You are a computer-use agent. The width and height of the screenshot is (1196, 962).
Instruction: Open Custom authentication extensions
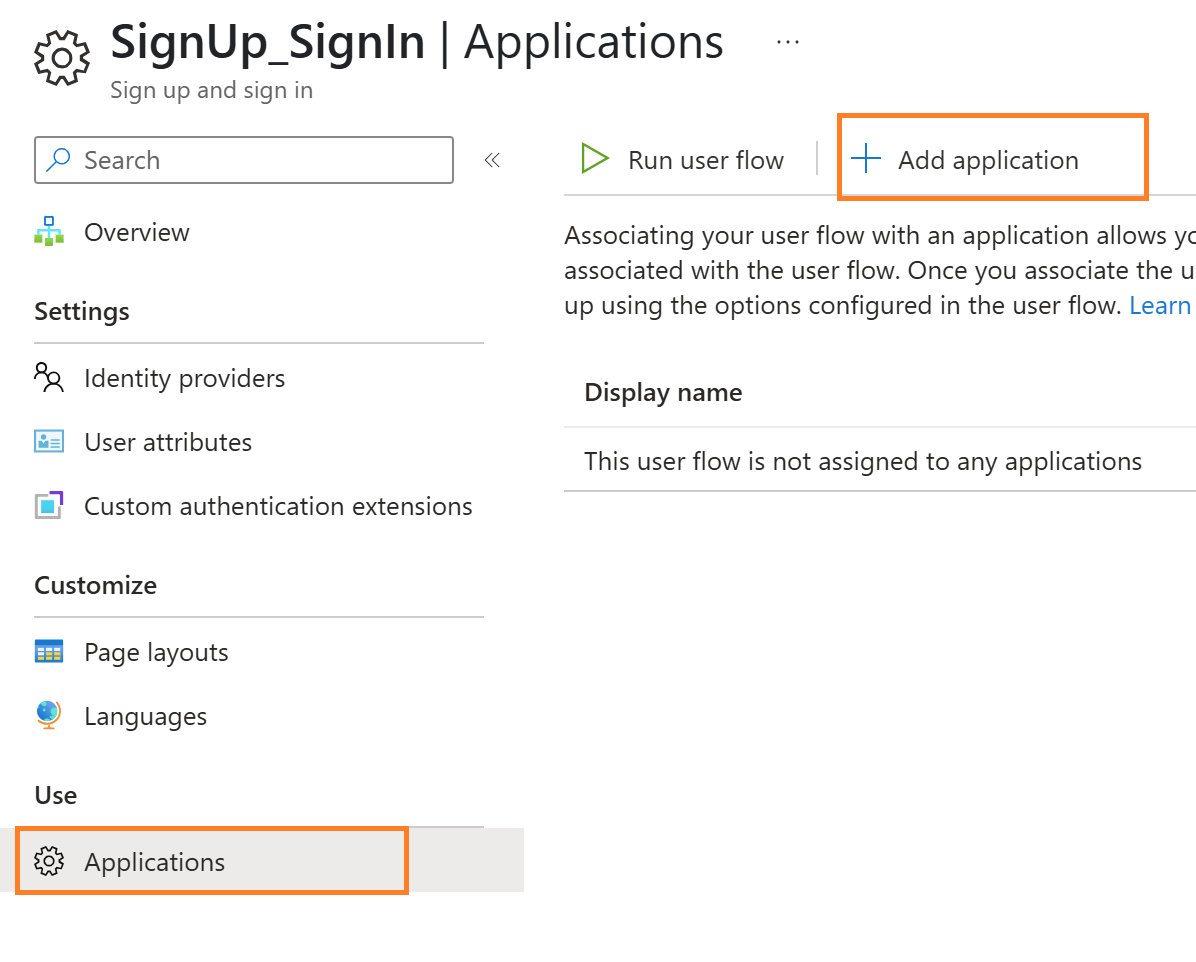coord(278,507)
